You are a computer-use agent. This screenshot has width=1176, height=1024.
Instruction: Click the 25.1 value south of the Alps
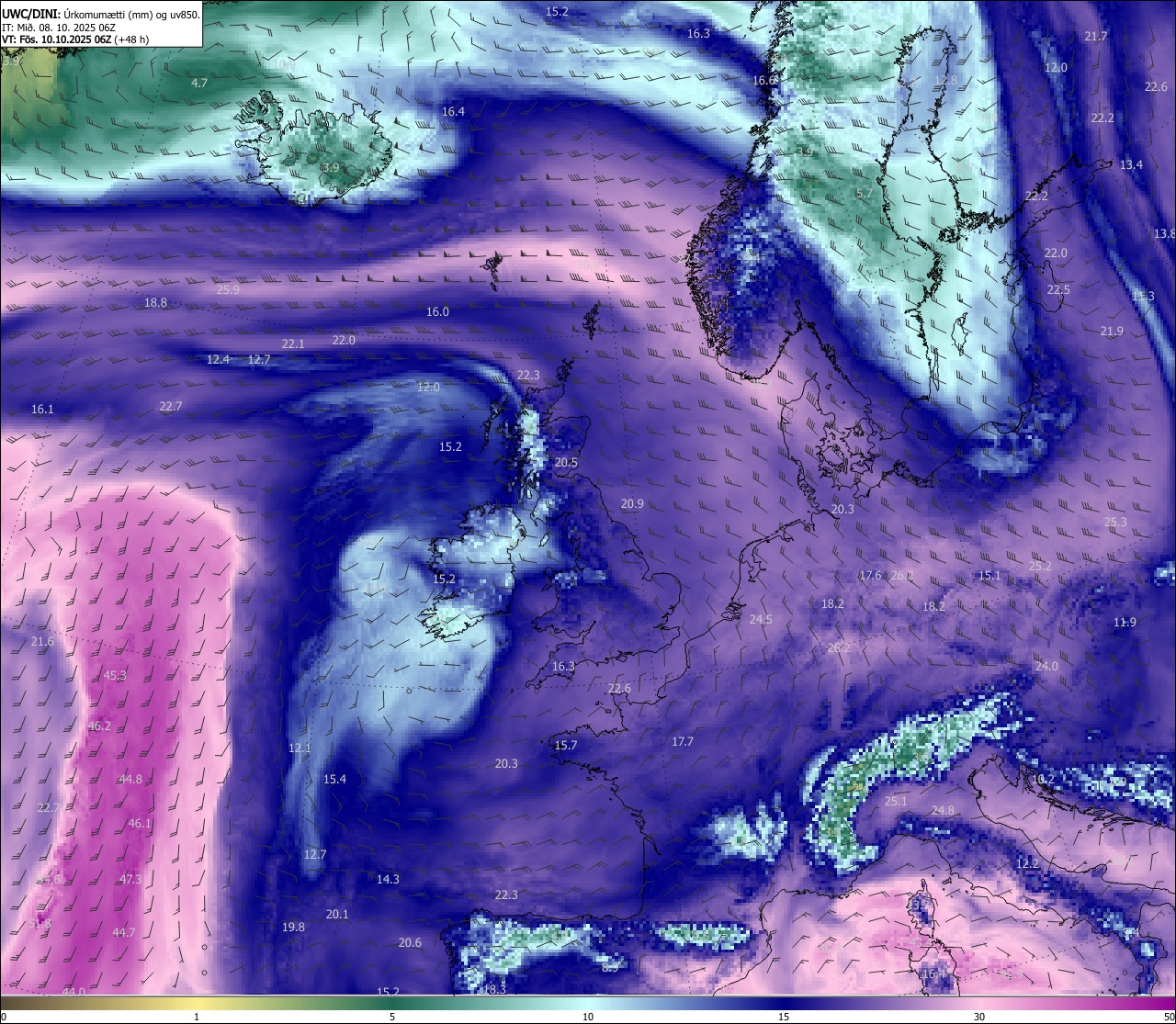click(896, 801)
